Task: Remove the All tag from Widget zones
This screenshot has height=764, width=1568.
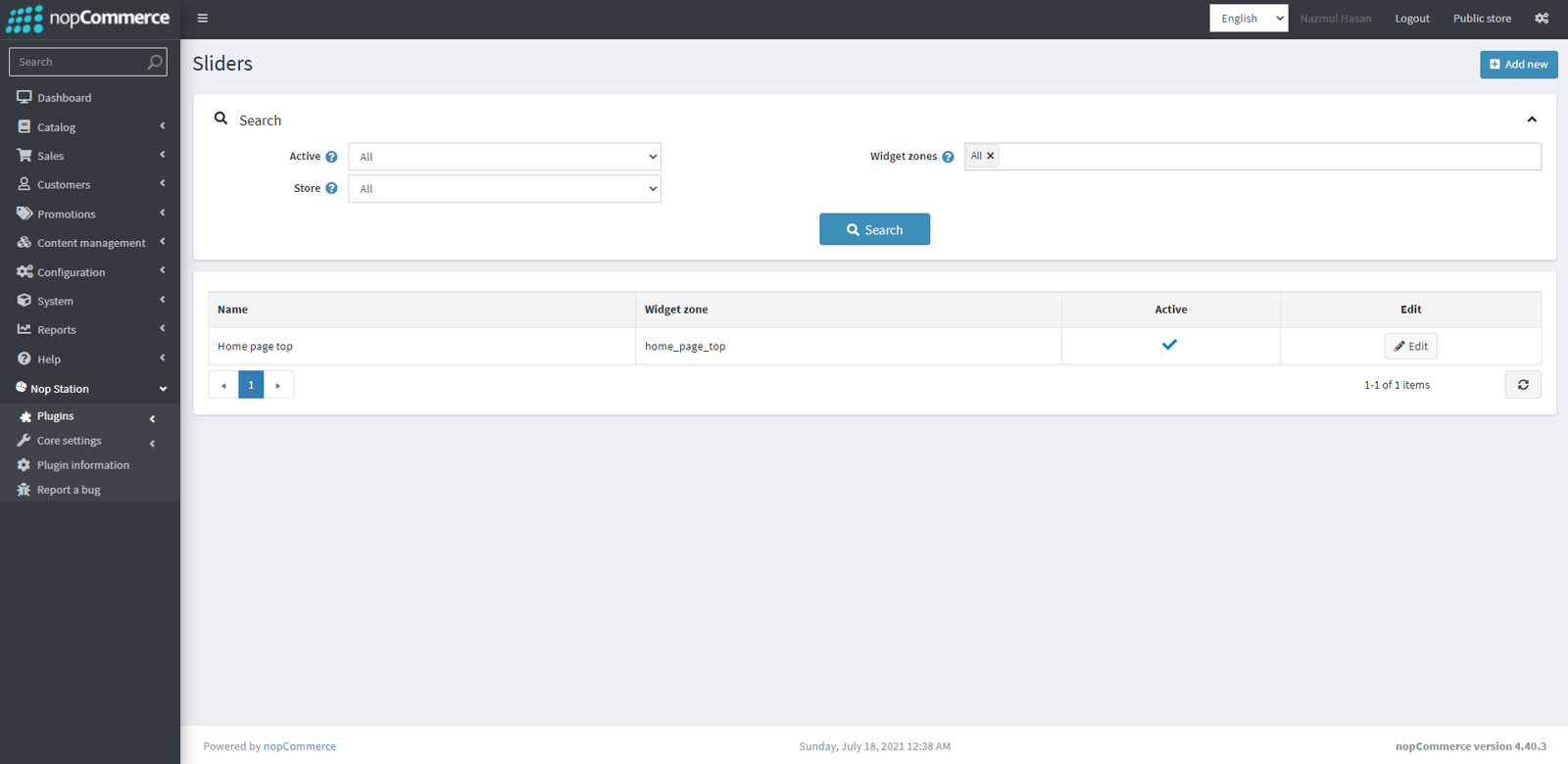Action: tap(990, 156)
